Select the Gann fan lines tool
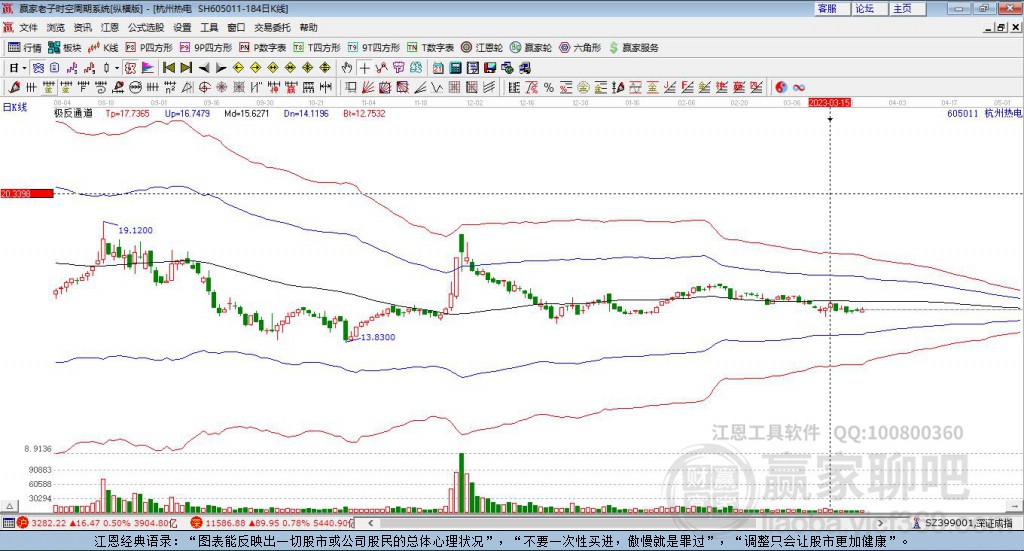1024x551 pixels. (x=368, y=87)
